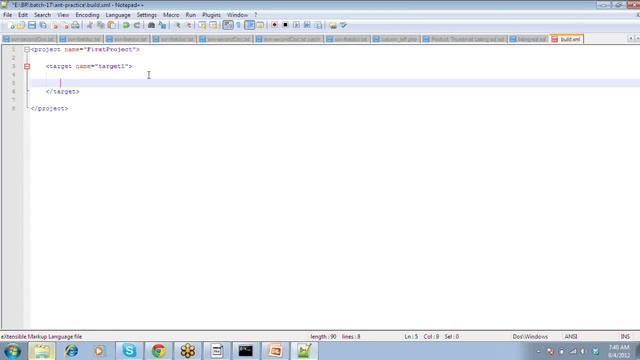640x360 pixels.
Task: Click the Save All toolbar icon
Action: click(x=43, y=25)
